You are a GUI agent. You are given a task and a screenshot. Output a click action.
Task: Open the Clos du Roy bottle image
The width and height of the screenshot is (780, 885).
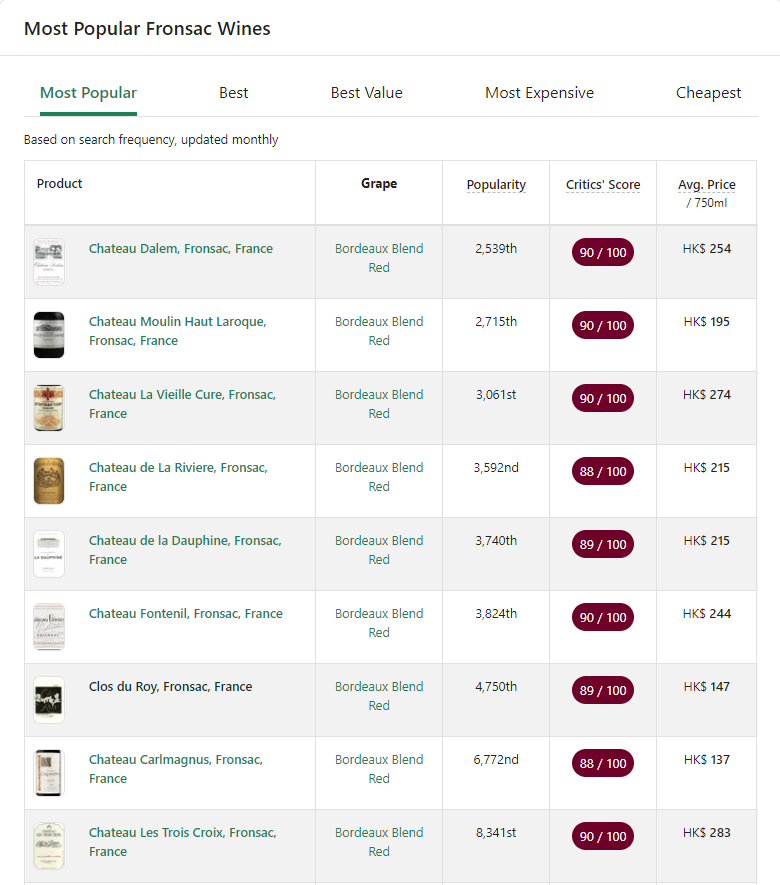coord(49,700)
